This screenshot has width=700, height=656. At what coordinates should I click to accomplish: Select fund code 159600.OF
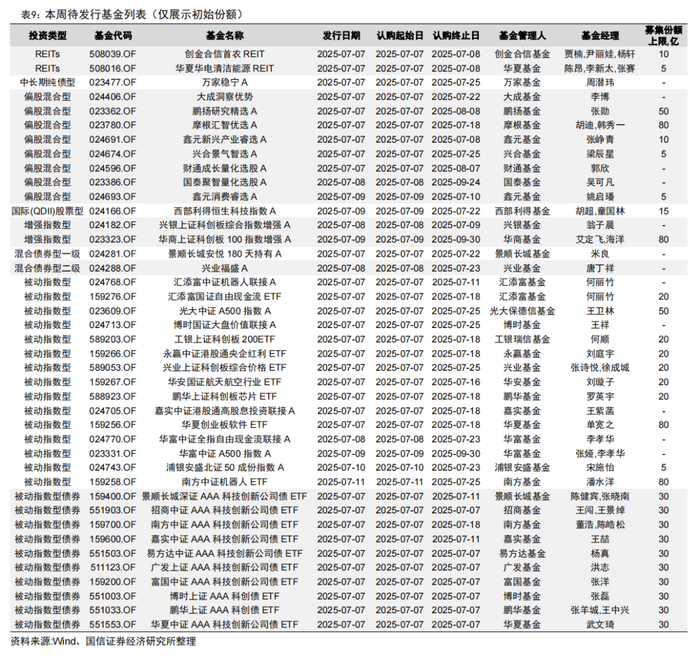112,539
